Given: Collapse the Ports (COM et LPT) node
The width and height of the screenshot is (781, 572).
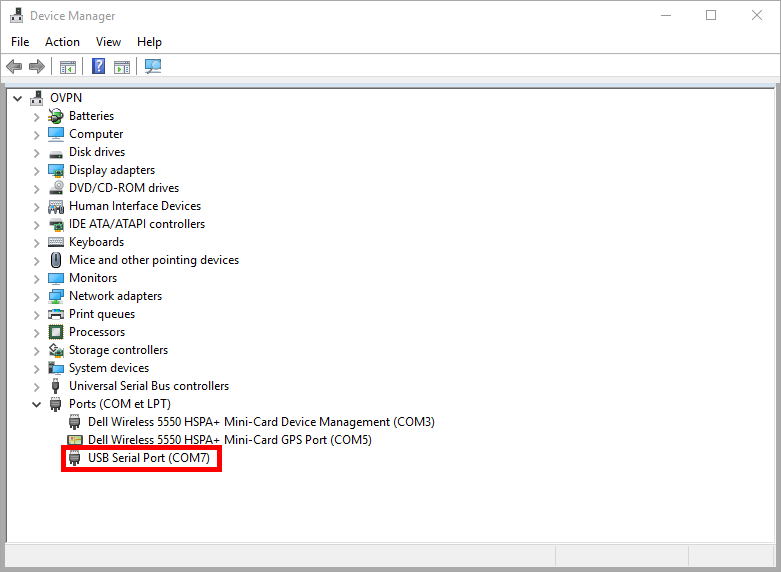Looking at the screenshot, I should (37, 404).
